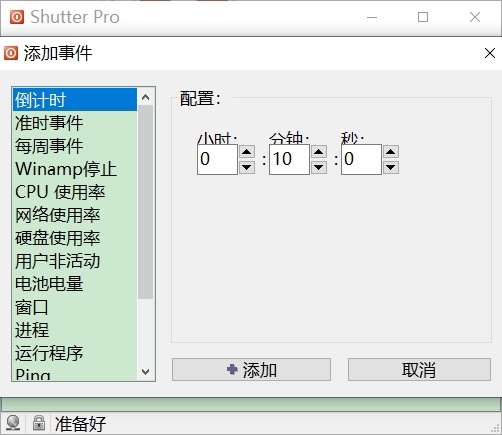Image resolution: width=502 pixels, height=435 pixels.
Task: Choose 进程 event type
Action: (75, 330)
